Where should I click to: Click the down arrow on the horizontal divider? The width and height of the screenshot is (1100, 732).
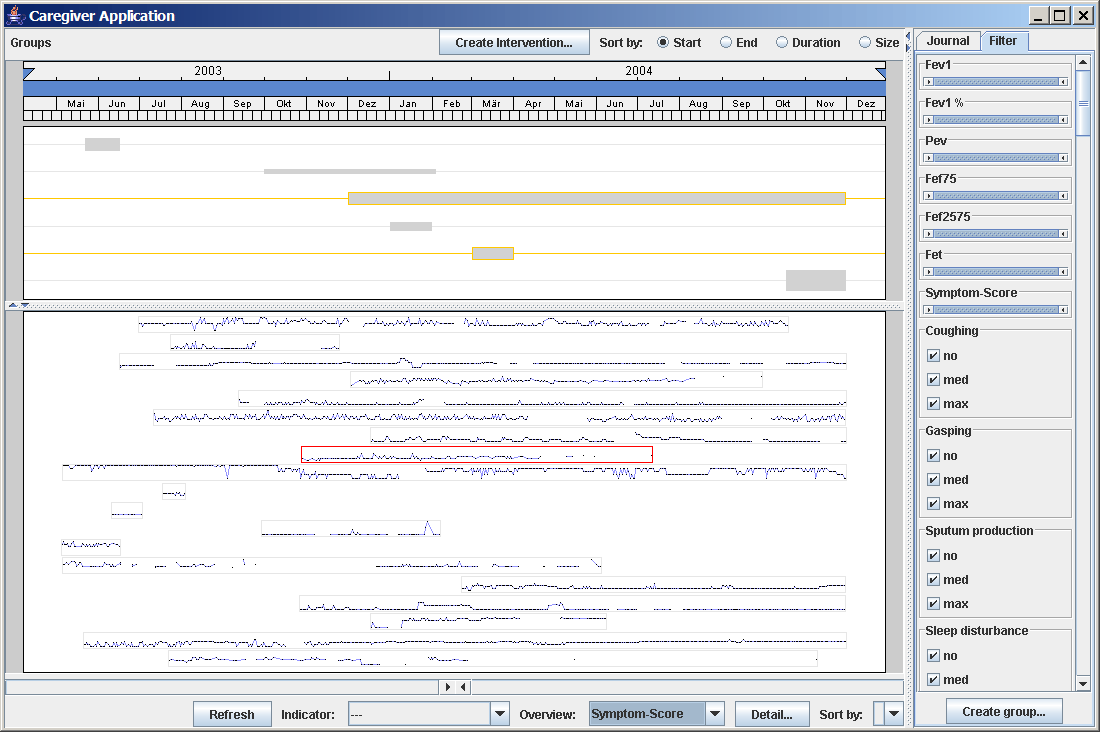point(25,305)
